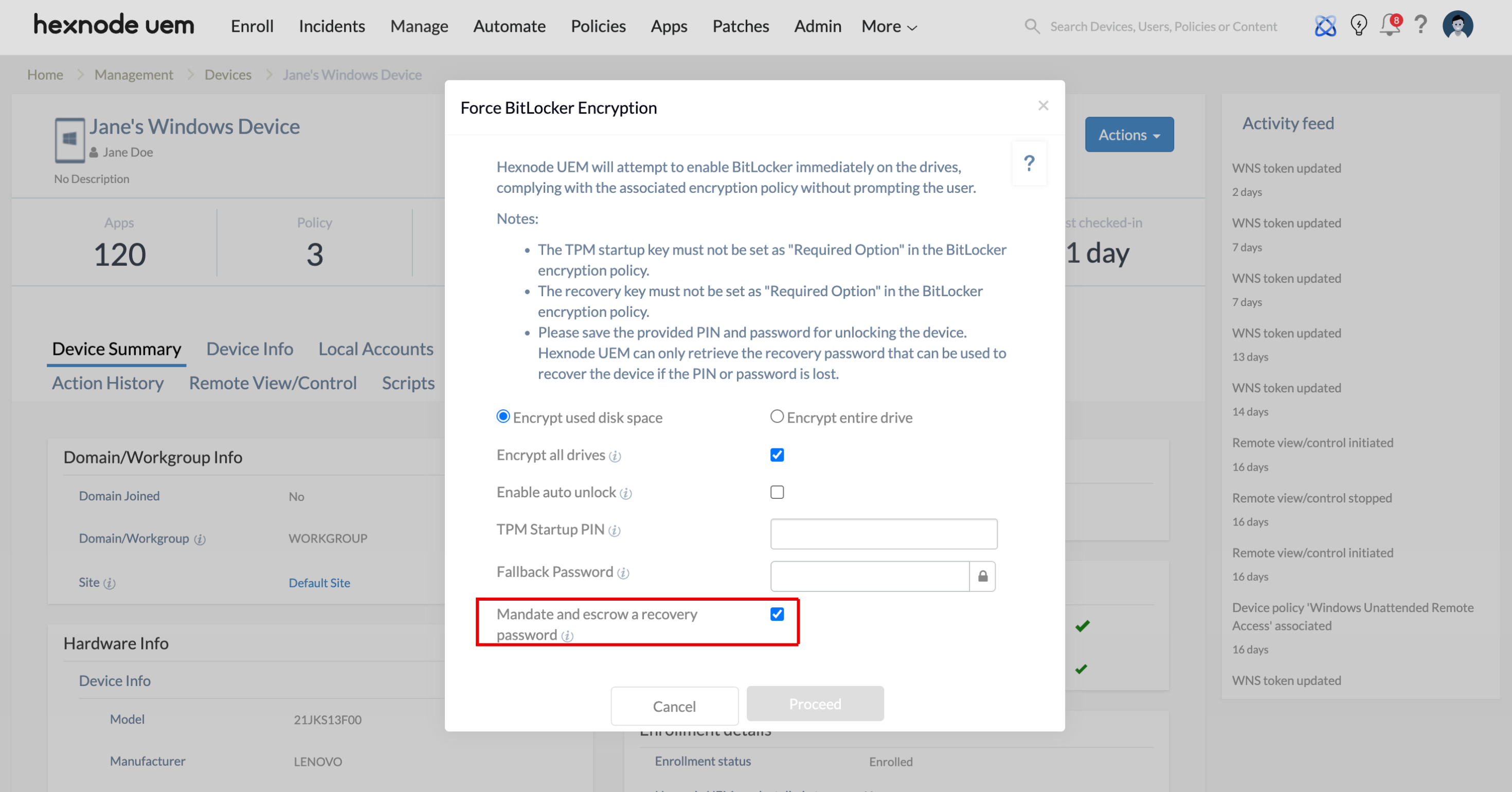Open the Incidents menu

pyautogui.click(x=332, y=26)
